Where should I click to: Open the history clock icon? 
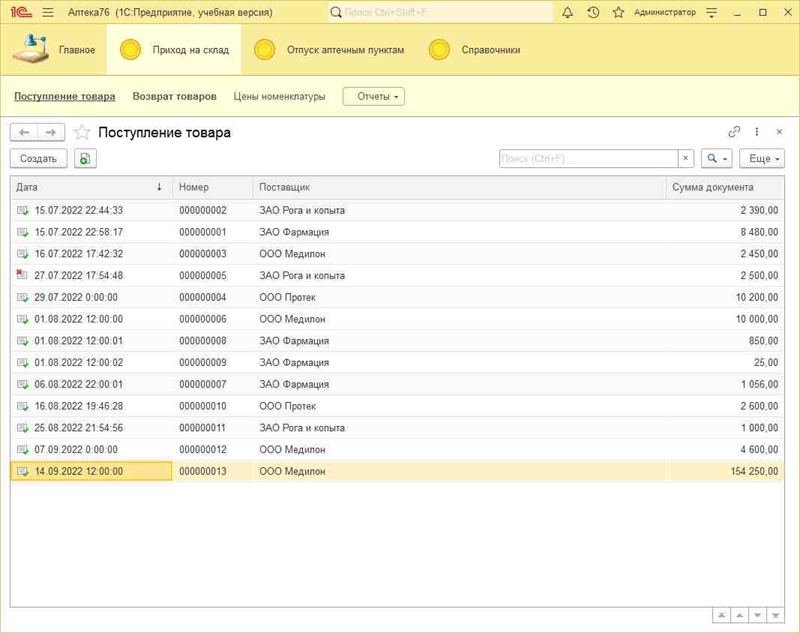pos(593,12)
